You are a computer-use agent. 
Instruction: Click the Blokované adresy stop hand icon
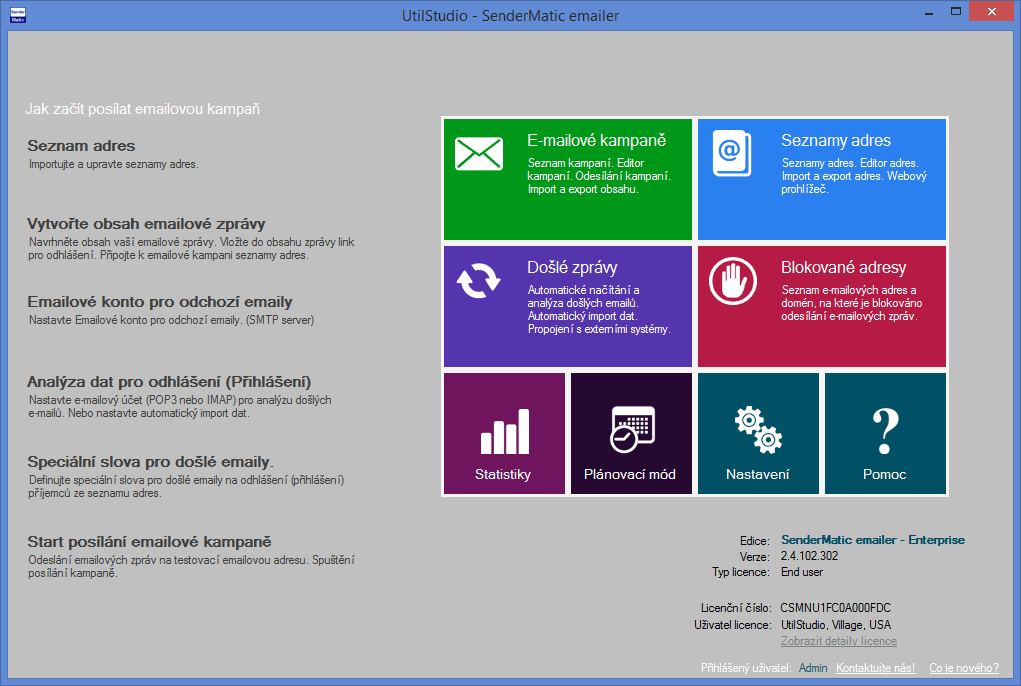click(733, 281)
